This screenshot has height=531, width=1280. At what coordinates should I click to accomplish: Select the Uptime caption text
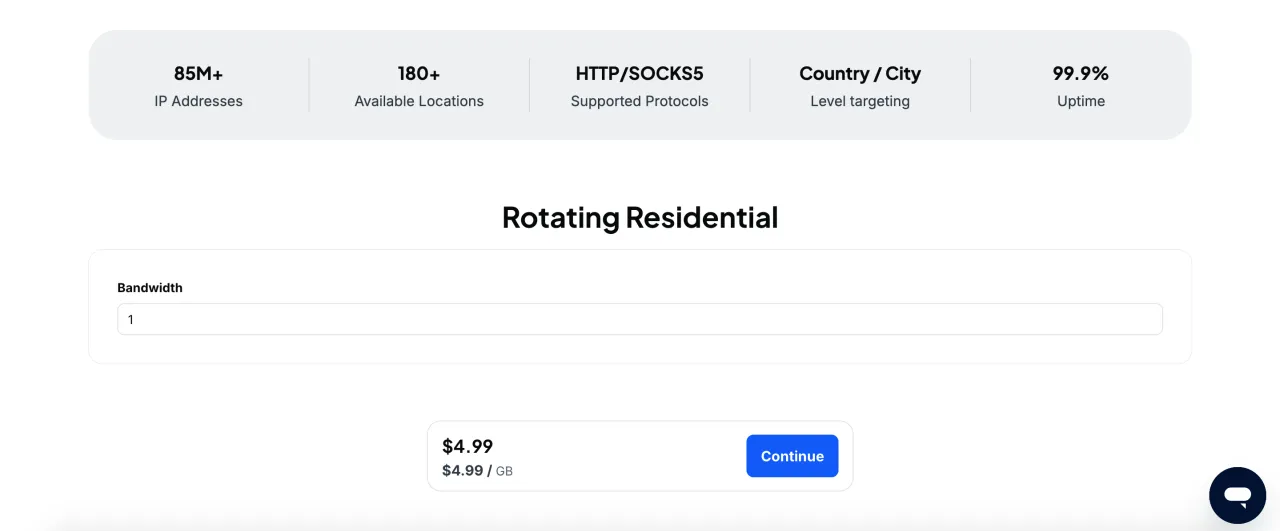click(x=1080, y=101)
